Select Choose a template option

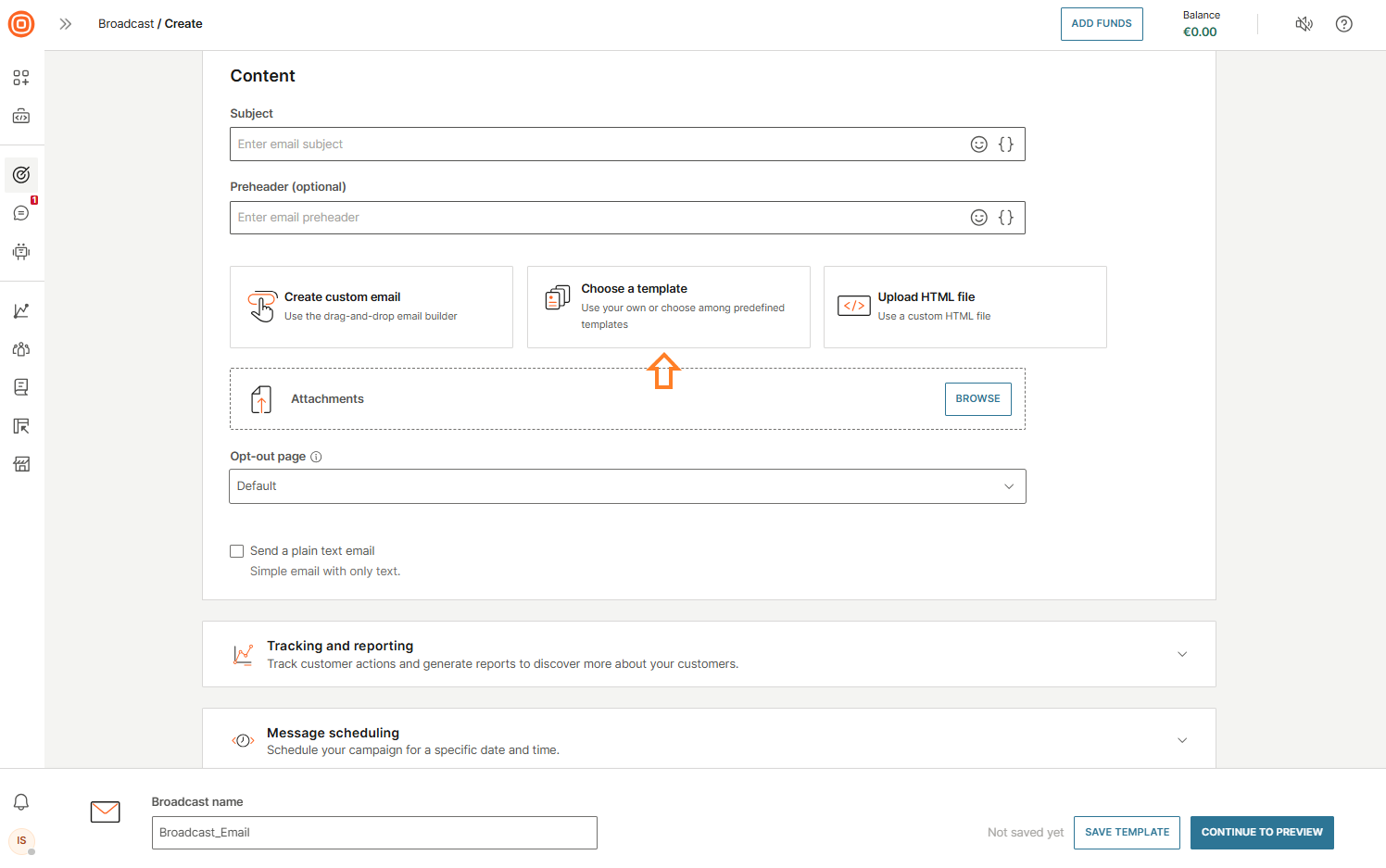point(668,307)
